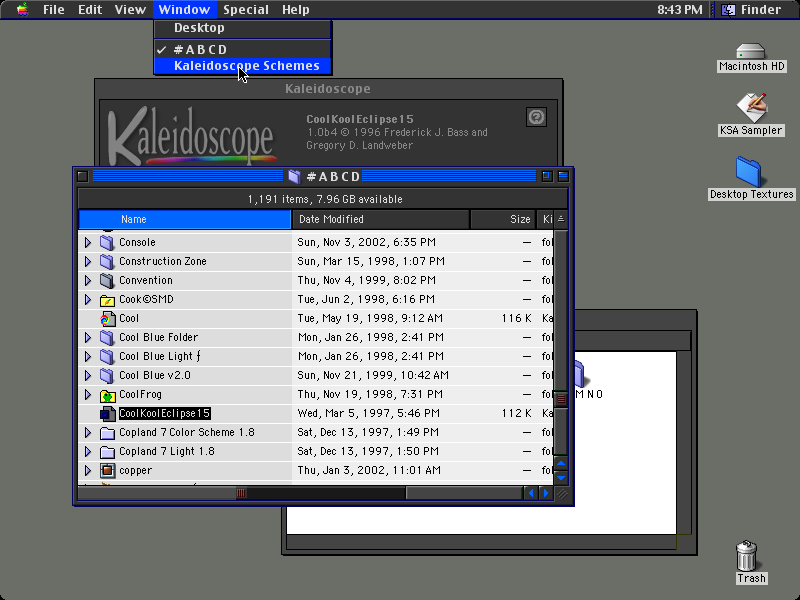Image resolution: width=800 pixels, height=600 pixels.
Task: Expand the Convention folder
Action: tap(88, 280)
